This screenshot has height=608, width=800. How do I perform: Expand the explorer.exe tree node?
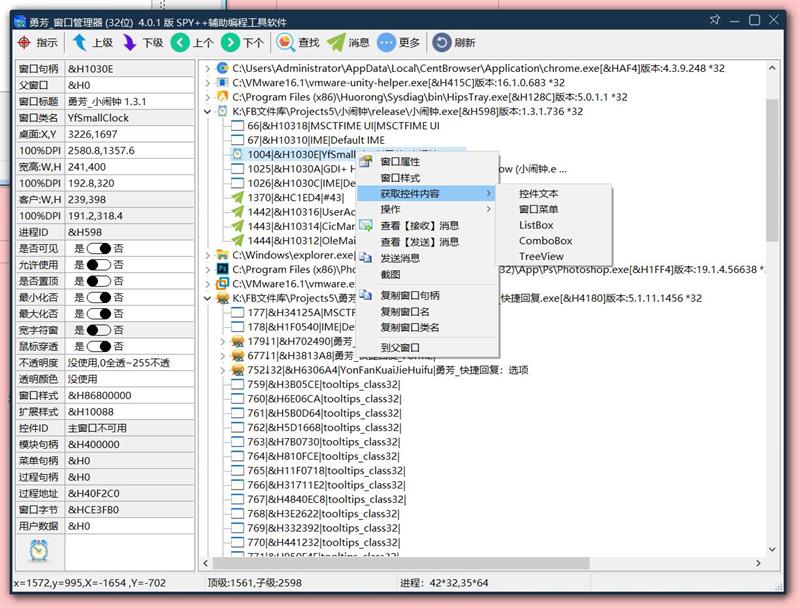pyautogui.click(x=207, y=255)
